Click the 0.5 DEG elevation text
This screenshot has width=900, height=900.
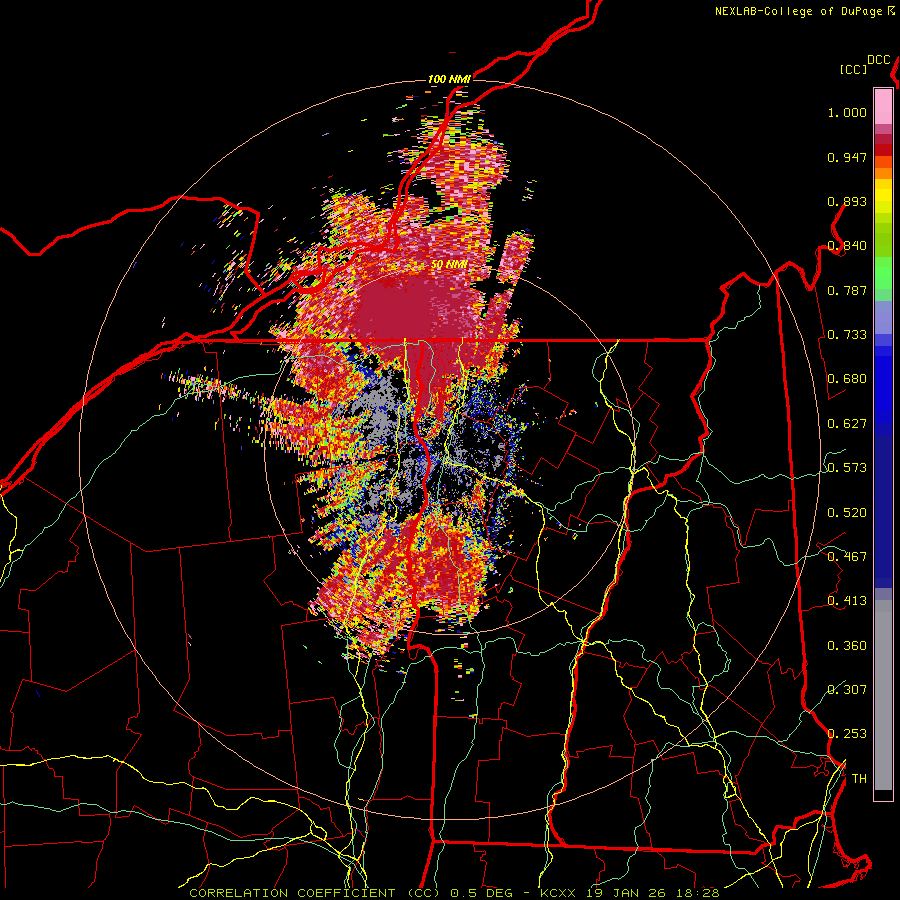[482, 893]
